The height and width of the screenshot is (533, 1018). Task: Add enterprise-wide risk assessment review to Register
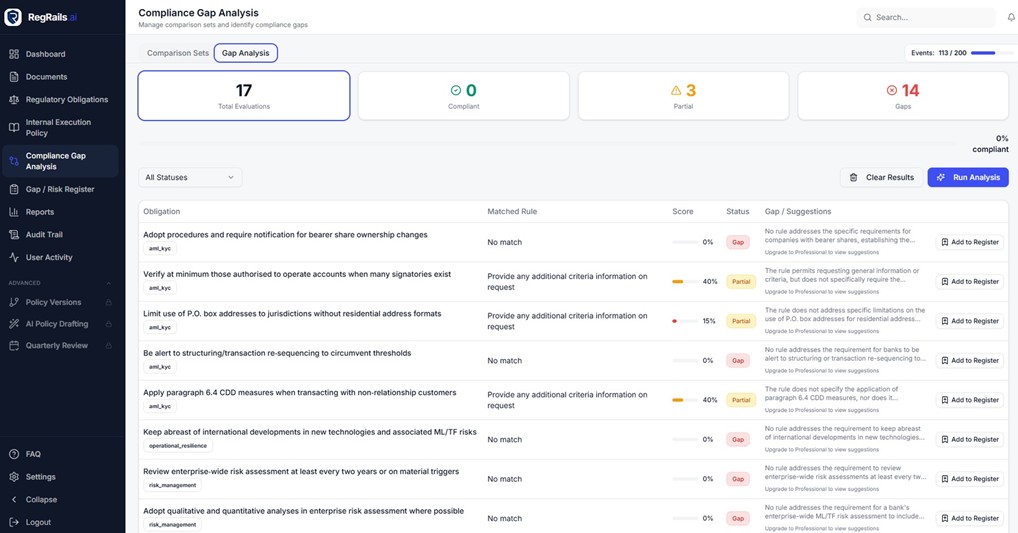pos(970,479)
